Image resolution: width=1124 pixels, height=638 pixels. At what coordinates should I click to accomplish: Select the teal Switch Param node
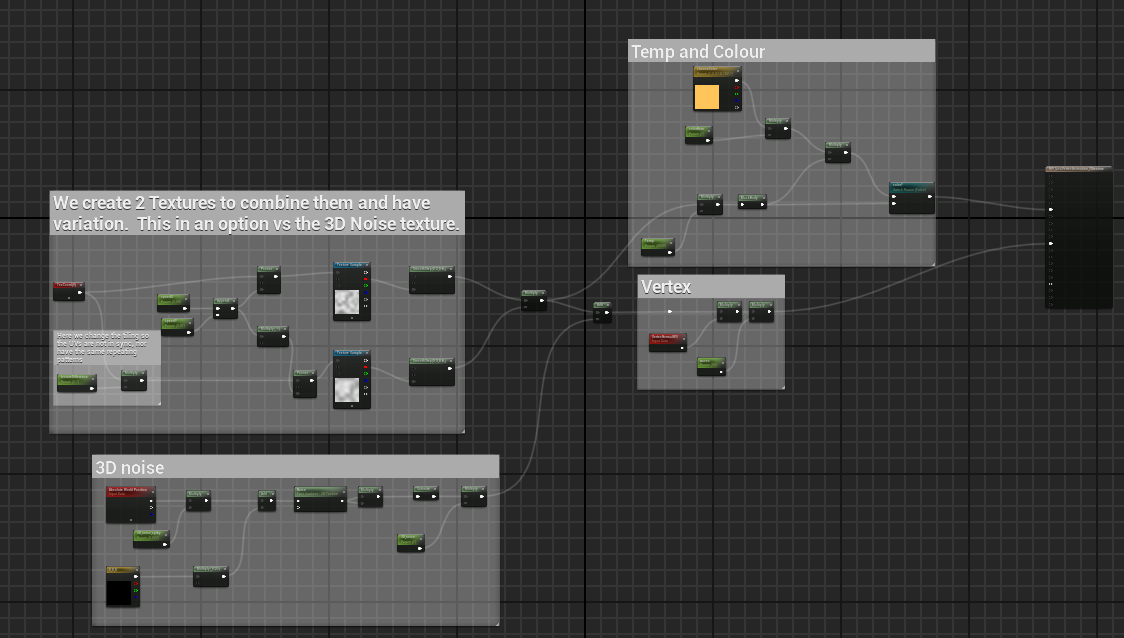coord(911,186)
